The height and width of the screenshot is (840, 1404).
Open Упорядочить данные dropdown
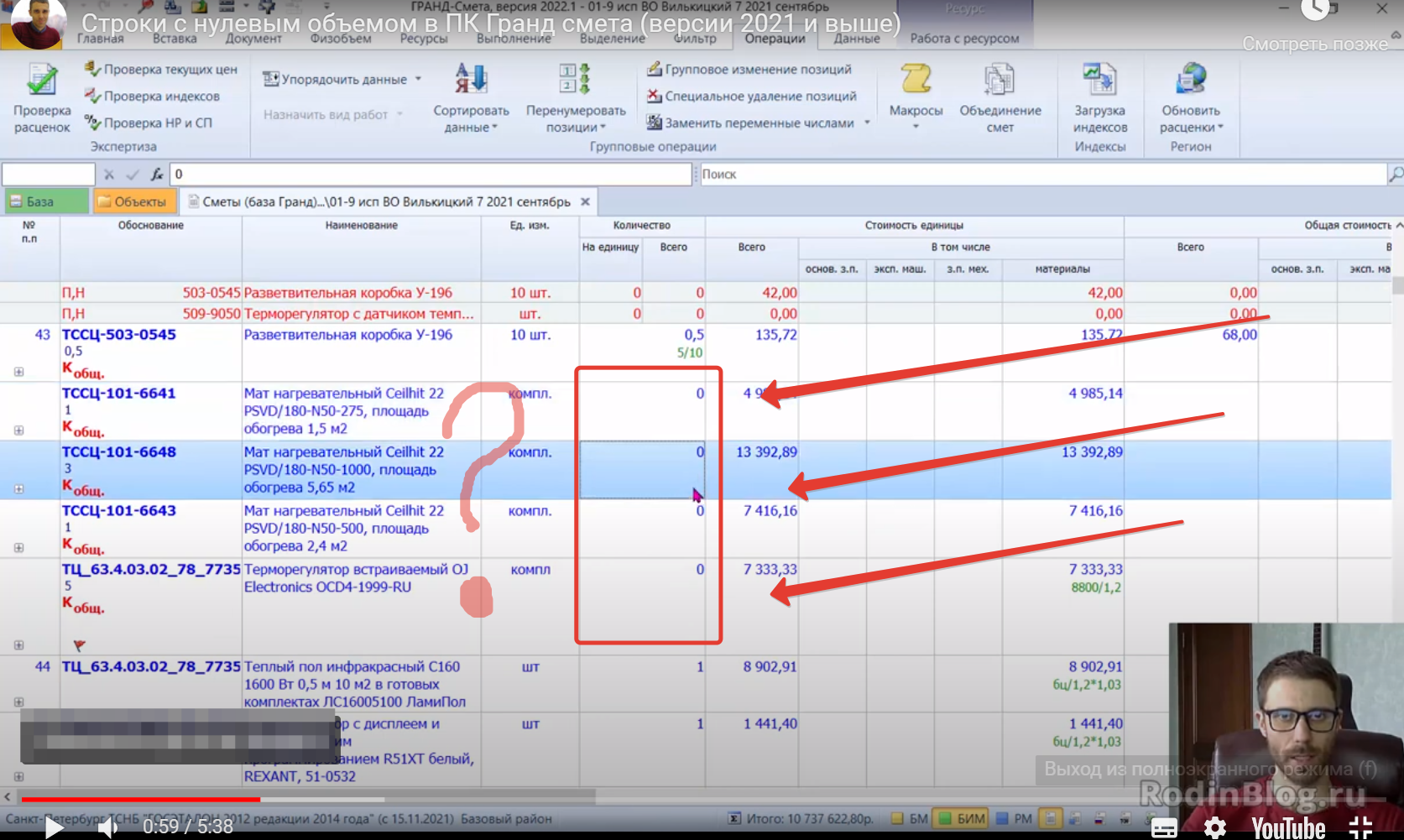click(342, 80)
